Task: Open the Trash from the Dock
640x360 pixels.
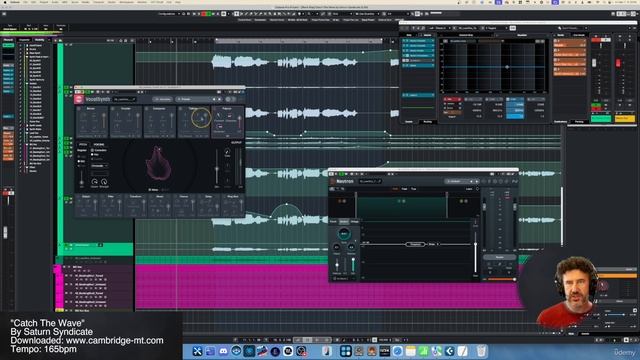Action: pyautogui.click(x=482, y=351)
